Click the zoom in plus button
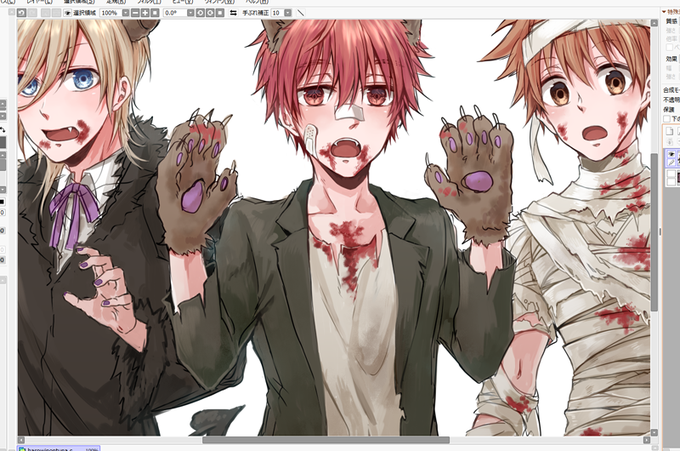Viewport: 680px width, 451px height. click(145, 13)
